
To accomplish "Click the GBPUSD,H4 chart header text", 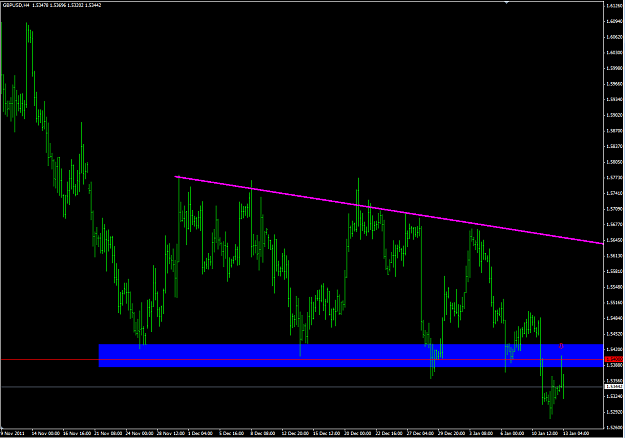I will [52, 5].
